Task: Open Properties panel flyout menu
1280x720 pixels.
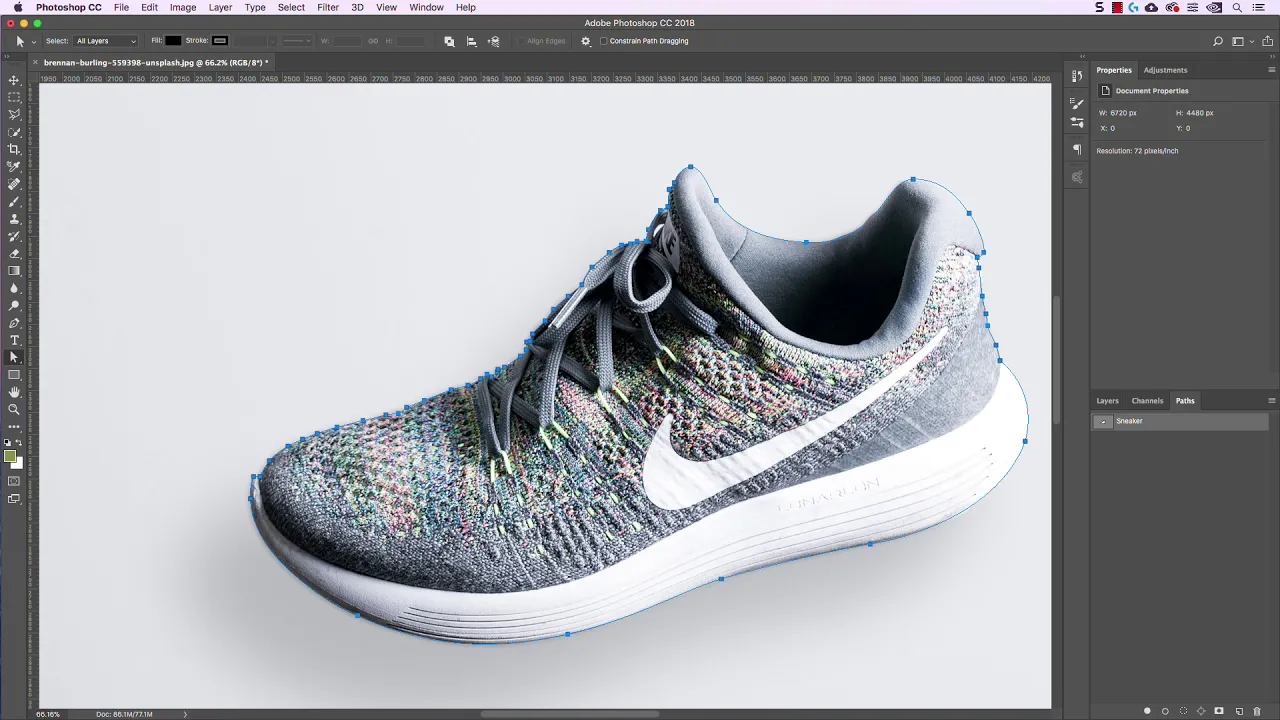Action: [x=1272, y=70]
